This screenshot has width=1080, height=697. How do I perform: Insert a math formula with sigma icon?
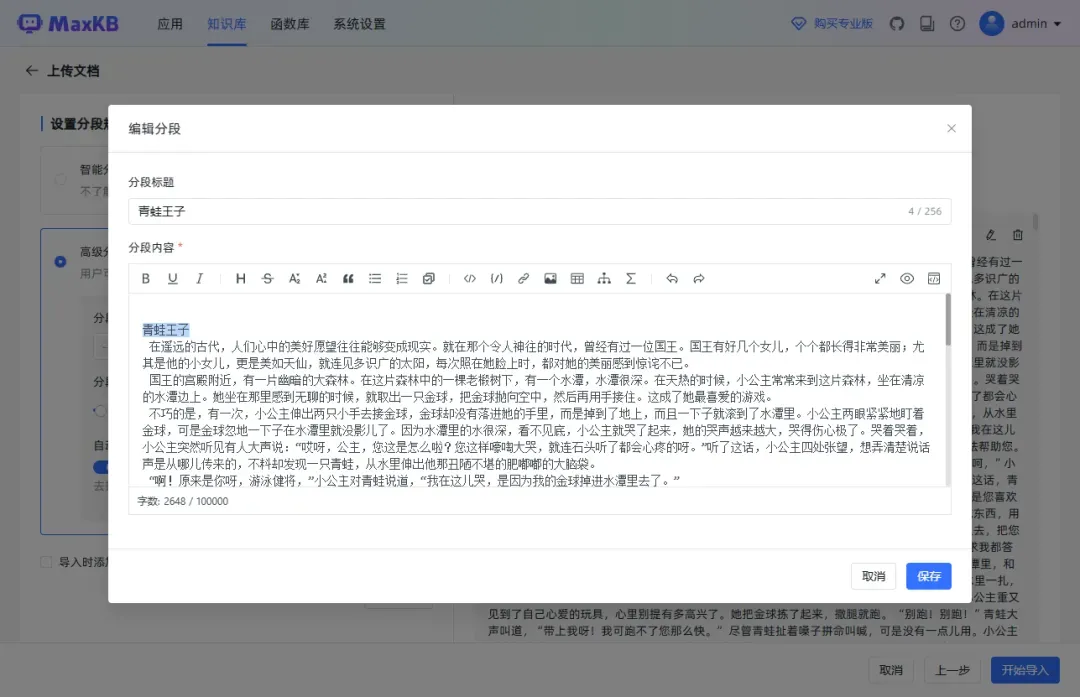coord(631,278)
